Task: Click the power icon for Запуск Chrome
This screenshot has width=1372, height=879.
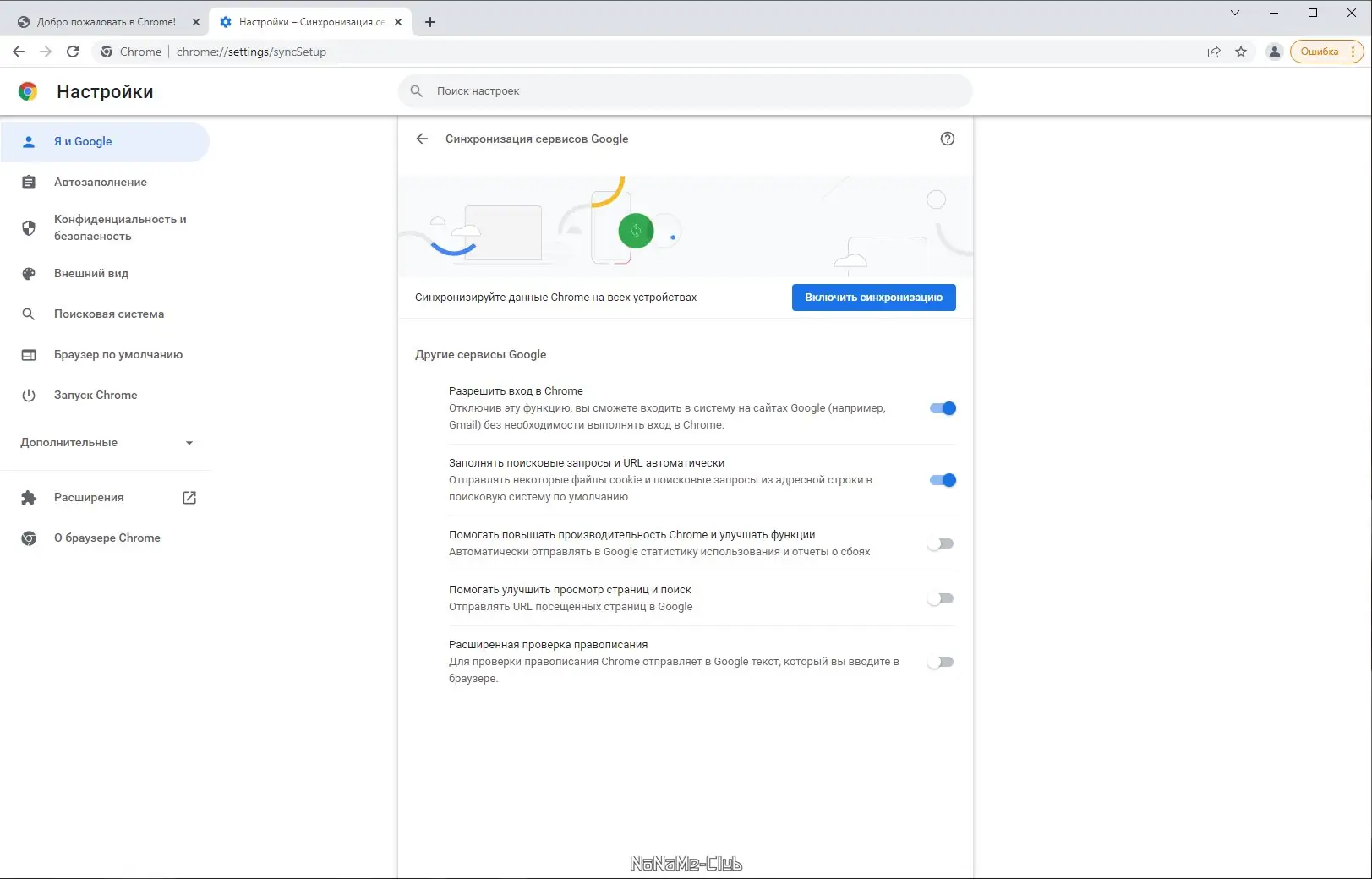Action: point(29,395)
